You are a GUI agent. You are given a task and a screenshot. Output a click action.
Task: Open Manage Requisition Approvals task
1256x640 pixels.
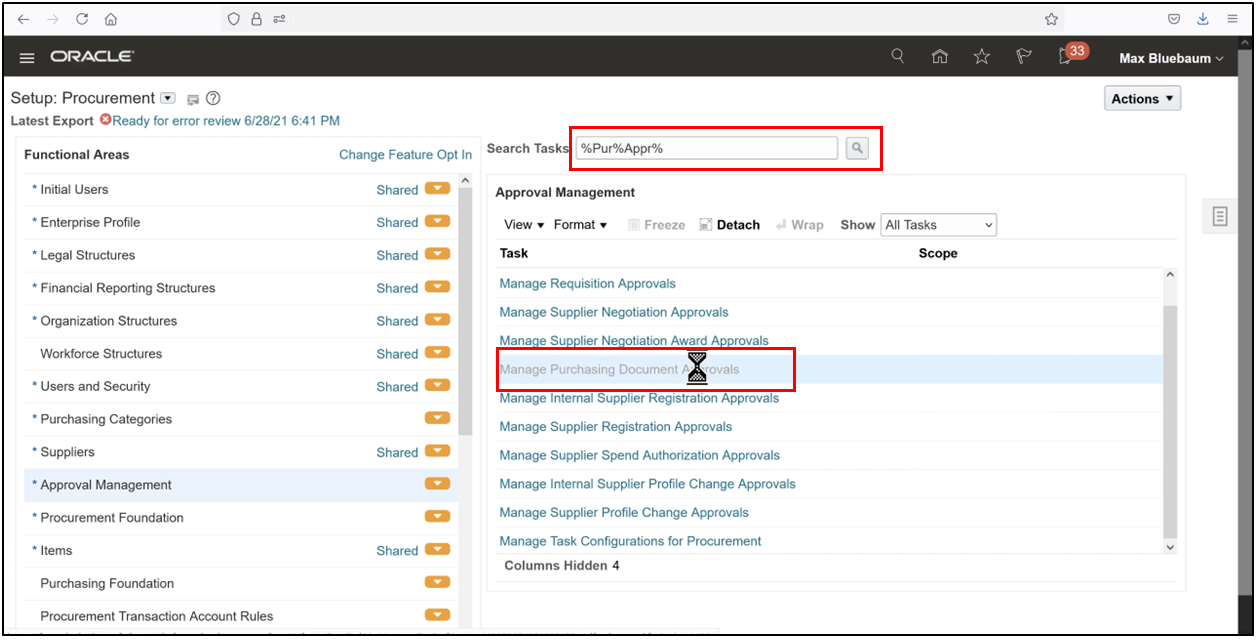pos(587,283)
